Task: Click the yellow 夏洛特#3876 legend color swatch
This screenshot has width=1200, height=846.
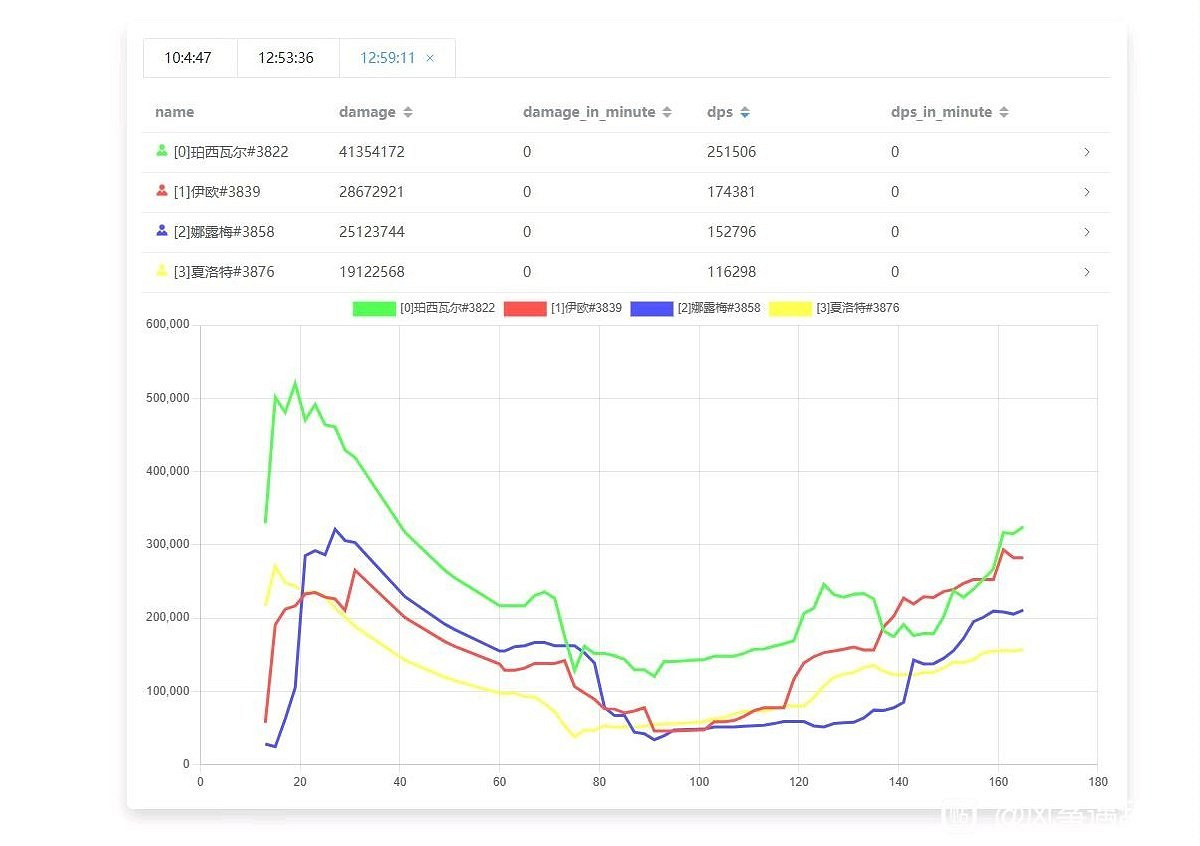Action: tap(790, 309)
